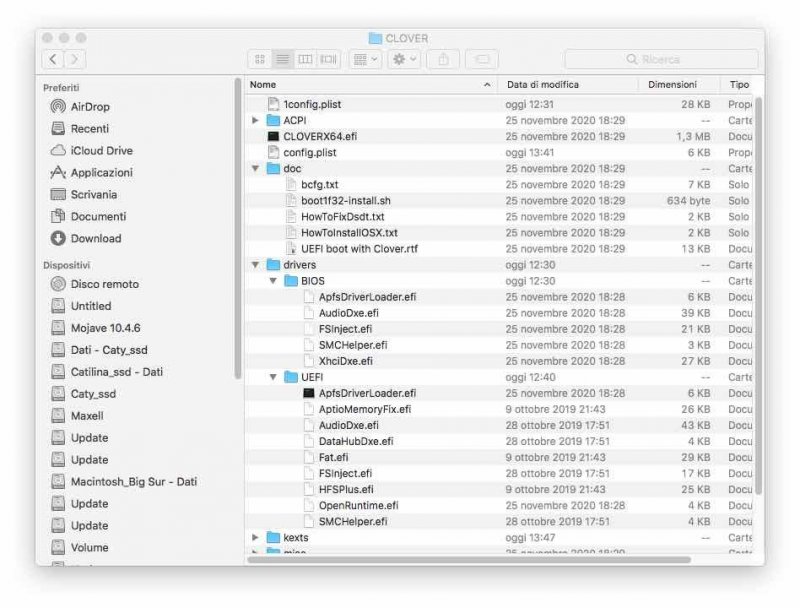Focus the Ricerca search field

pyautogui.click(x=661, y=60)
